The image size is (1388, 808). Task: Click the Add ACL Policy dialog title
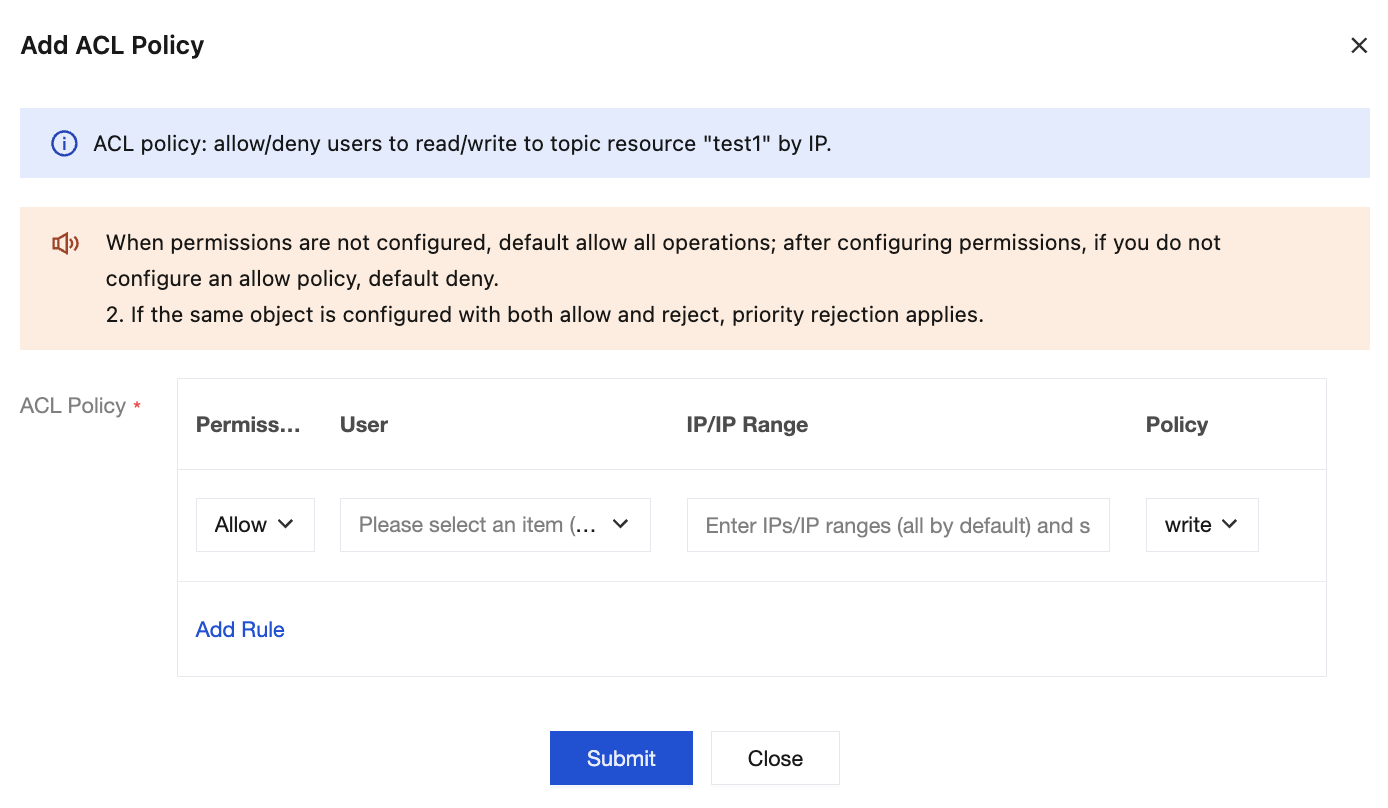112,46
